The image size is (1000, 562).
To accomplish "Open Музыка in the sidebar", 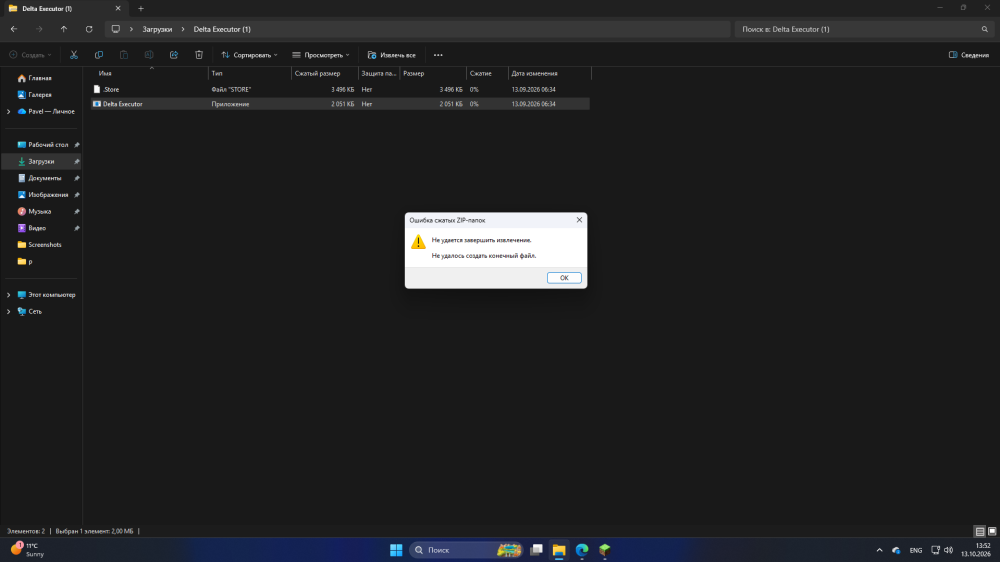I will click(x=40, y=211).
